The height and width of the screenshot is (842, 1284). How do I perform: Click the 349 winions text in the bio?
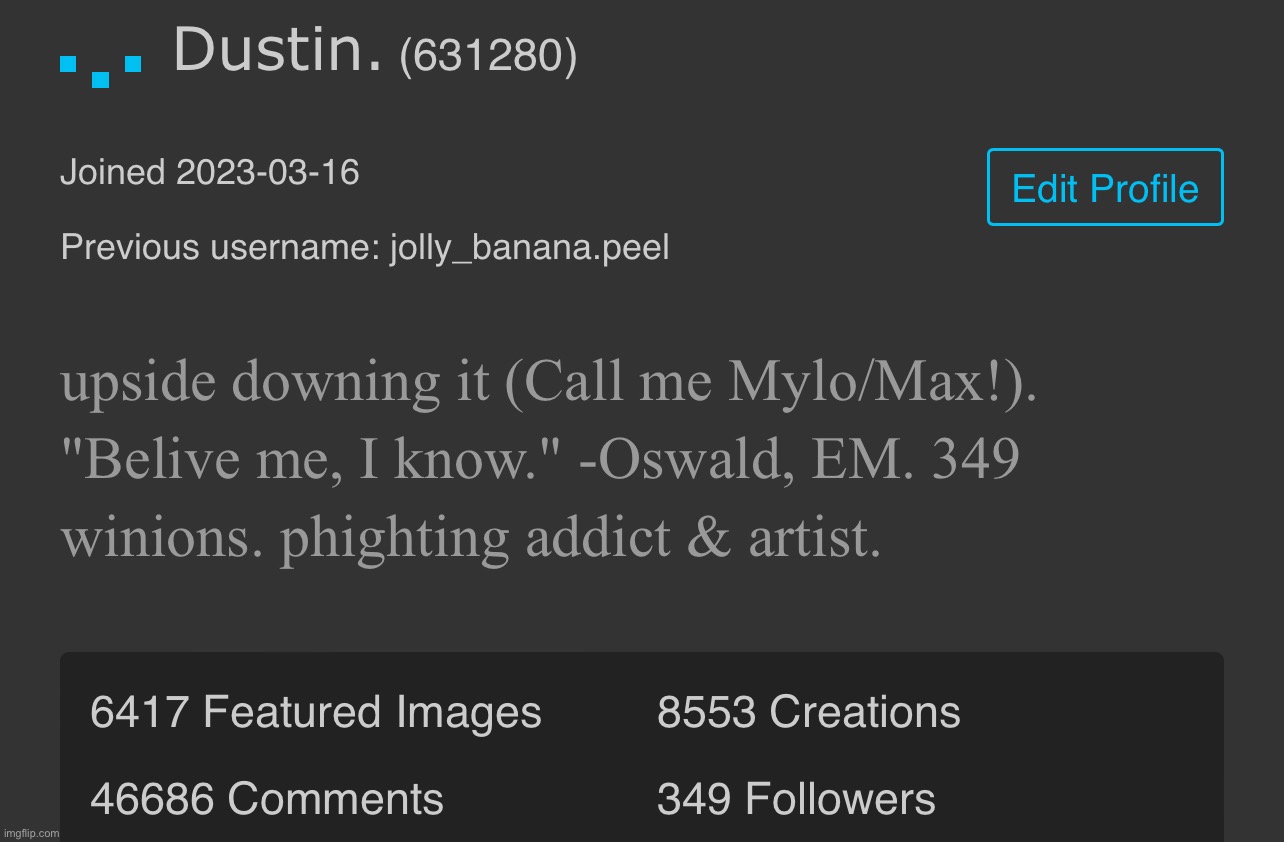pyautogui.click(x=160, y=537)
